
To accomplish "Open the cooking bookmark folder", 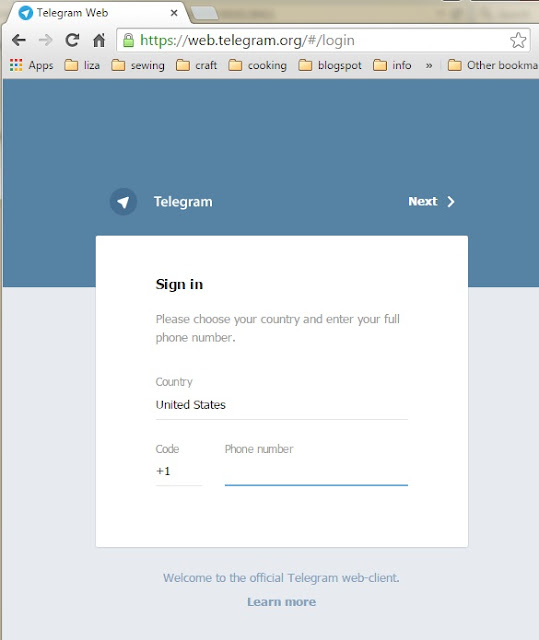I will tap(257, 65).
